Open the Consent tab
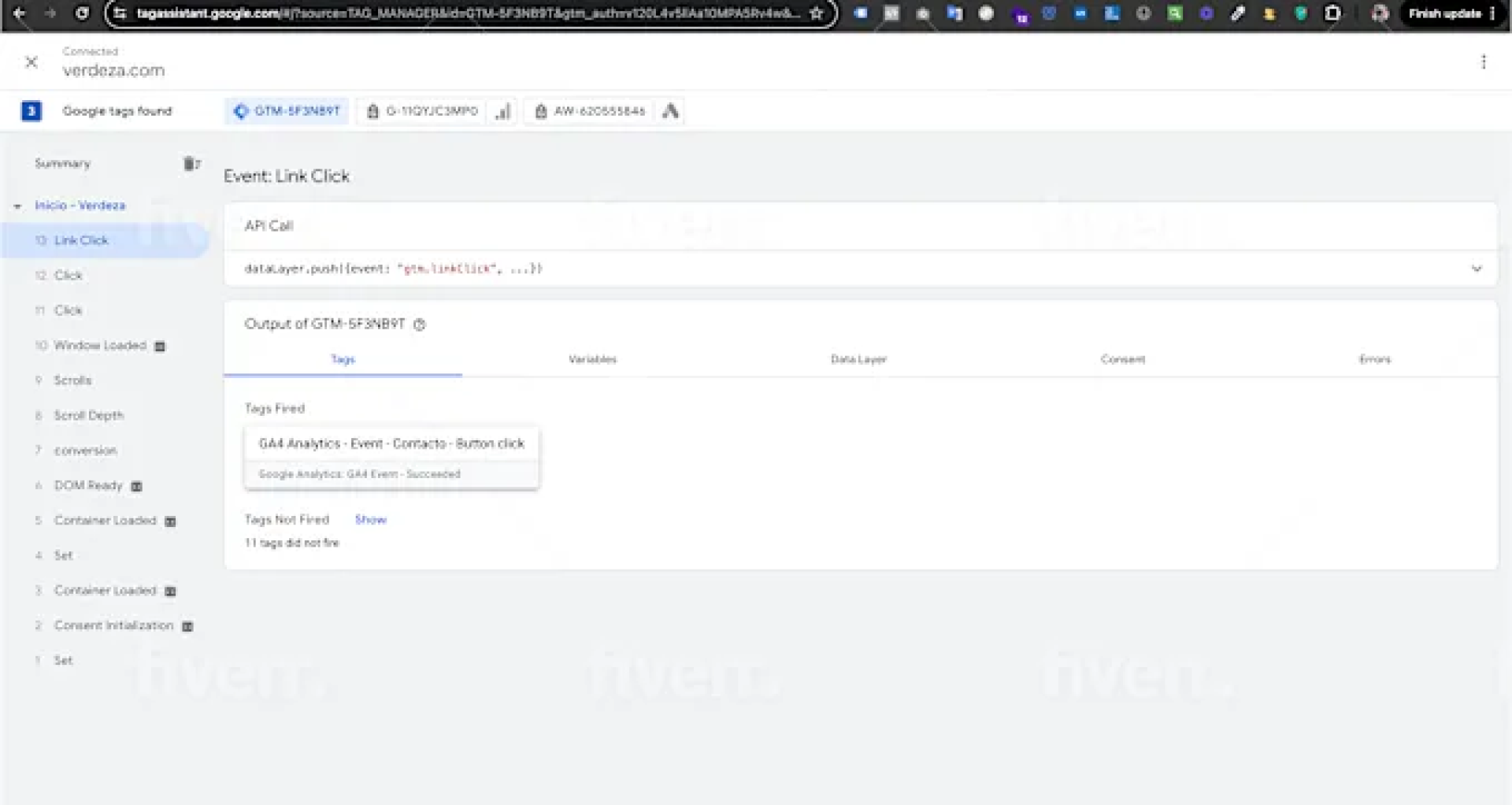The height and width of the screenshot is (805, 1512). pyautogui.click(x=1122, y=359)
